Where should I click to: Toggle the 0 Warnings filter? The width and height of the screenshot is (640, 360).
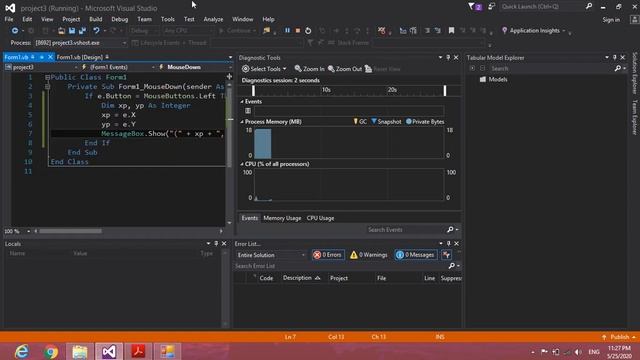(x=369, y=255)
